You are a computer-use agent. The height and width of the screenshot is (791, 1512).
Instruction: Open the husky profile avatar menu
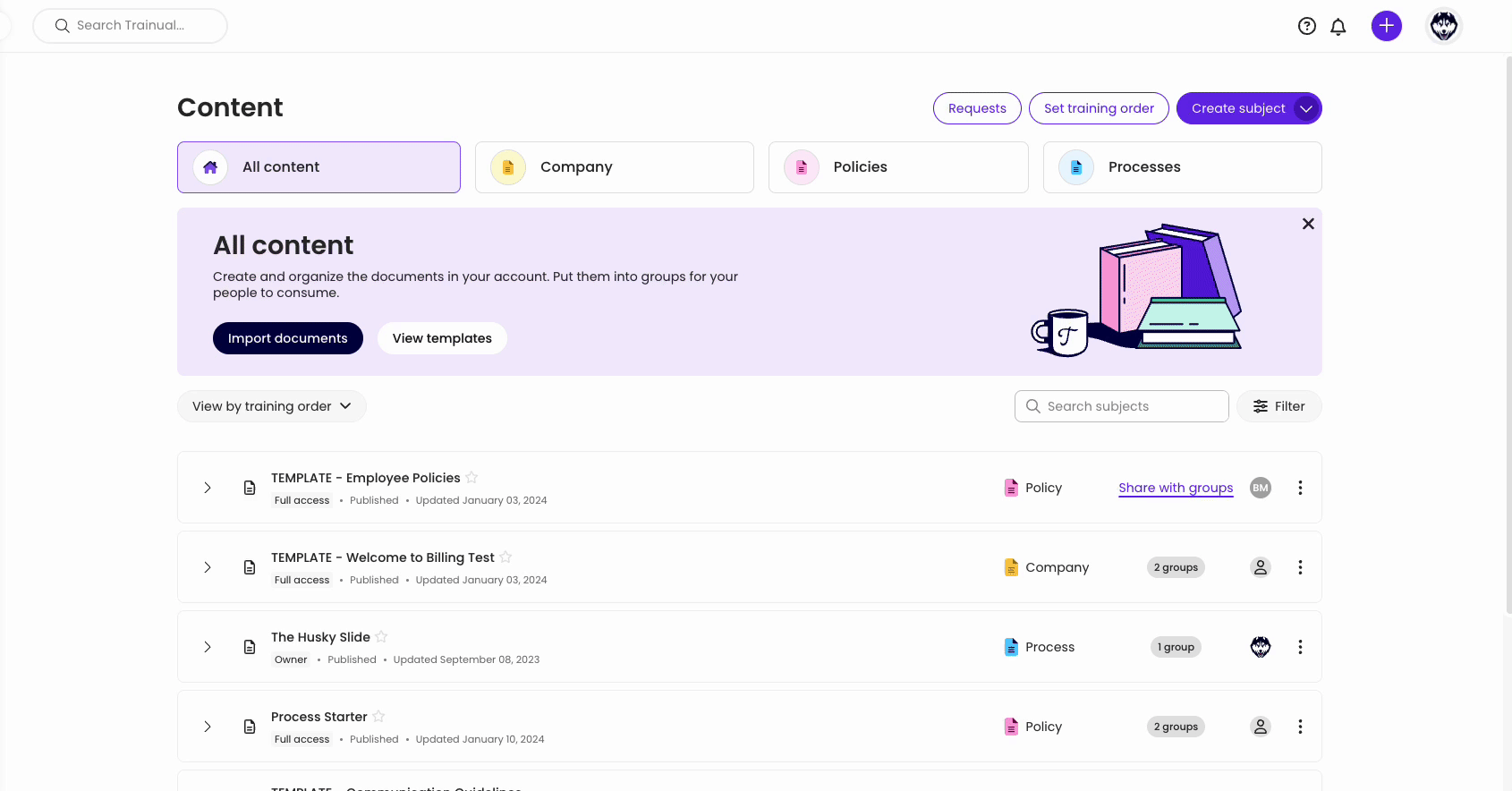pyautogui.click(x=1444, y=26)
